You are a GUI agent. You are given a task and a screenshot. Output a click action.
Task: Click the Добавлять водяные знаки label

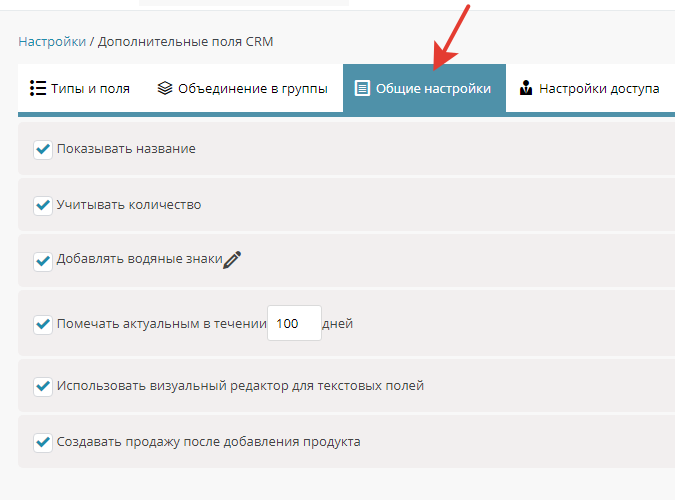point(139,259)
